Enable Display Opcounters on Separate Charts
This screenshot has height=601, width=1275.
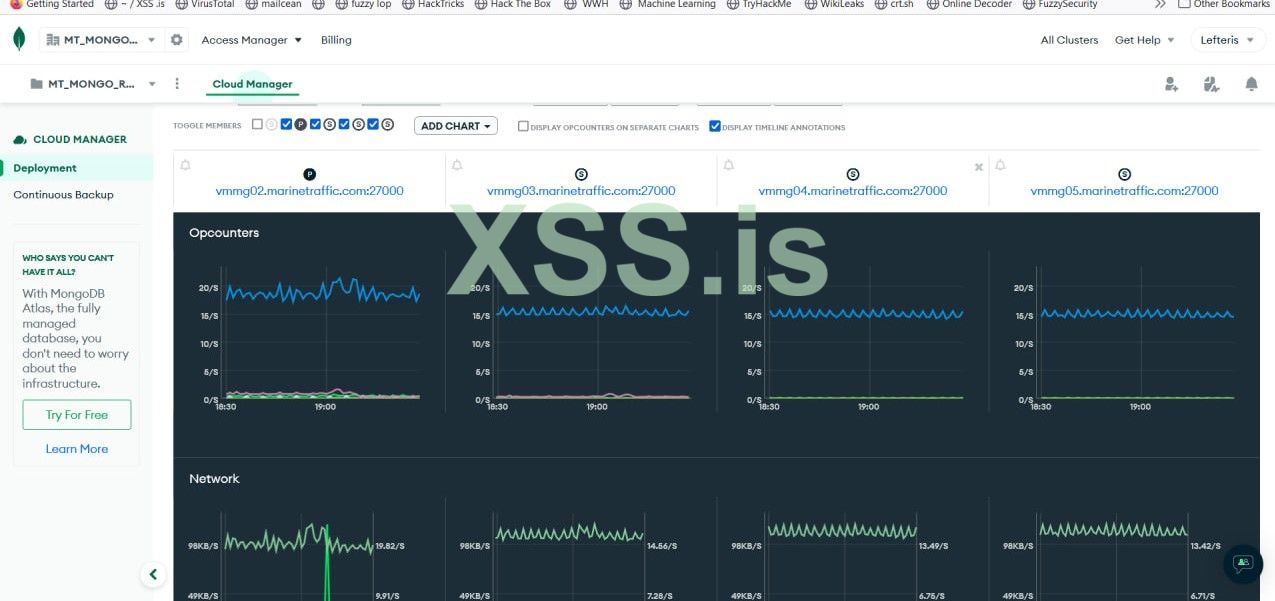tap(523, 127)
